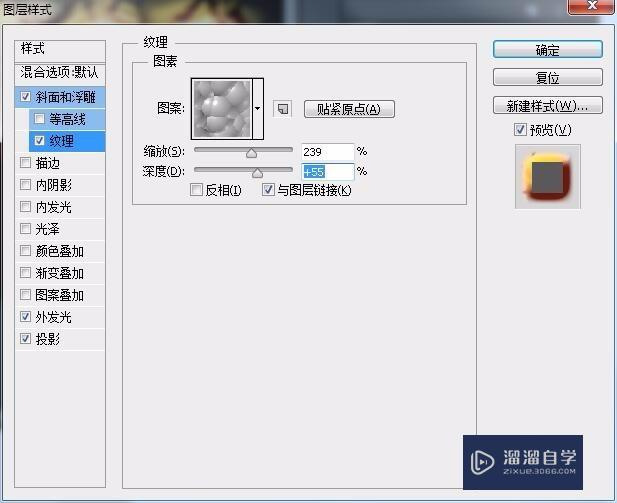617x503 pixels.
Task: Toggle the 与图层链接(K) checkbox
Action: coord(268,190)
